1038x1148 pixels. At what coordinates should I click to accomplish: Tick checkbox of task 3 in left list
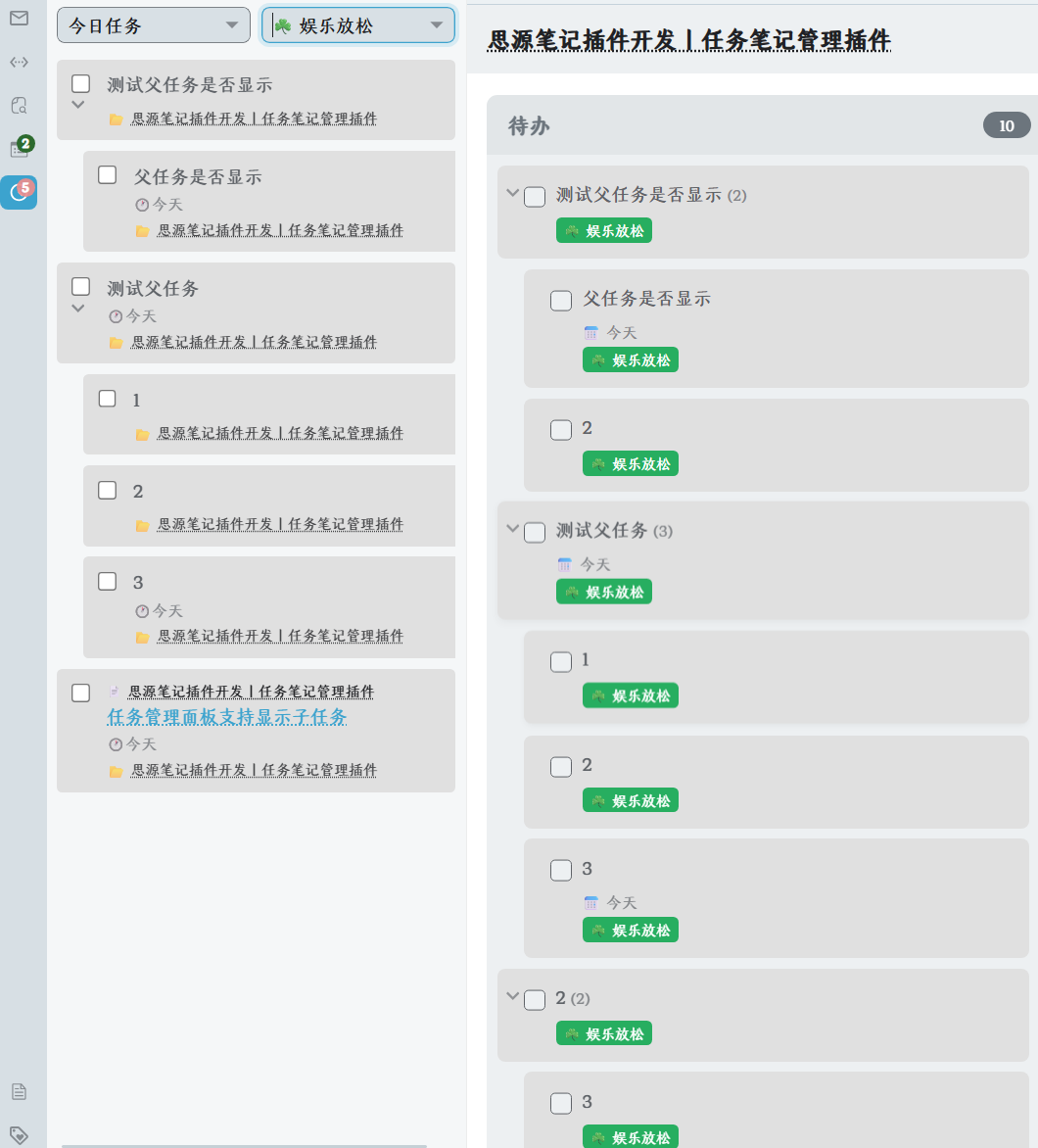(x=107, y=581)
